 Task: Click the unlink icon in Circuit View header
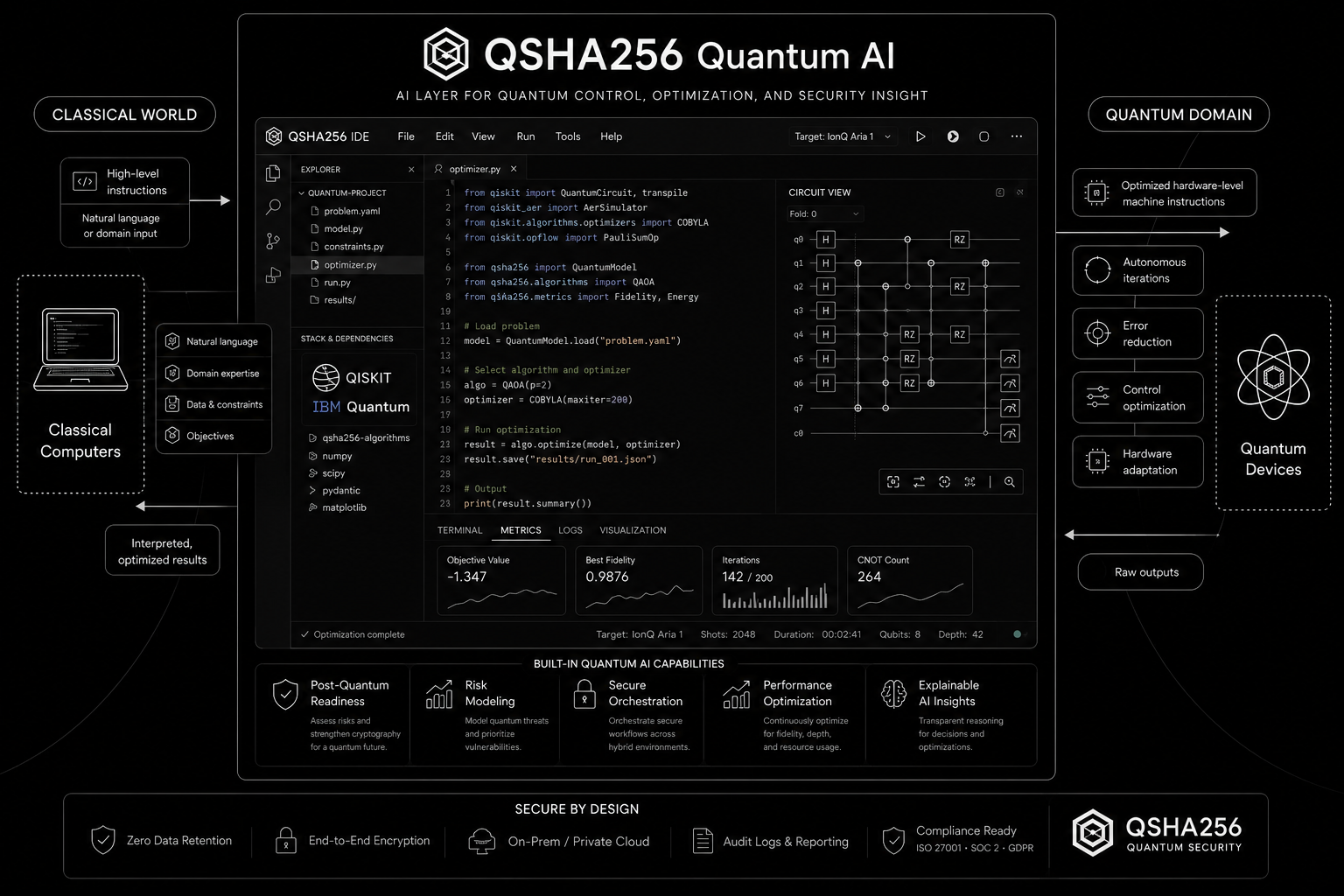(x=1019, y=192)
